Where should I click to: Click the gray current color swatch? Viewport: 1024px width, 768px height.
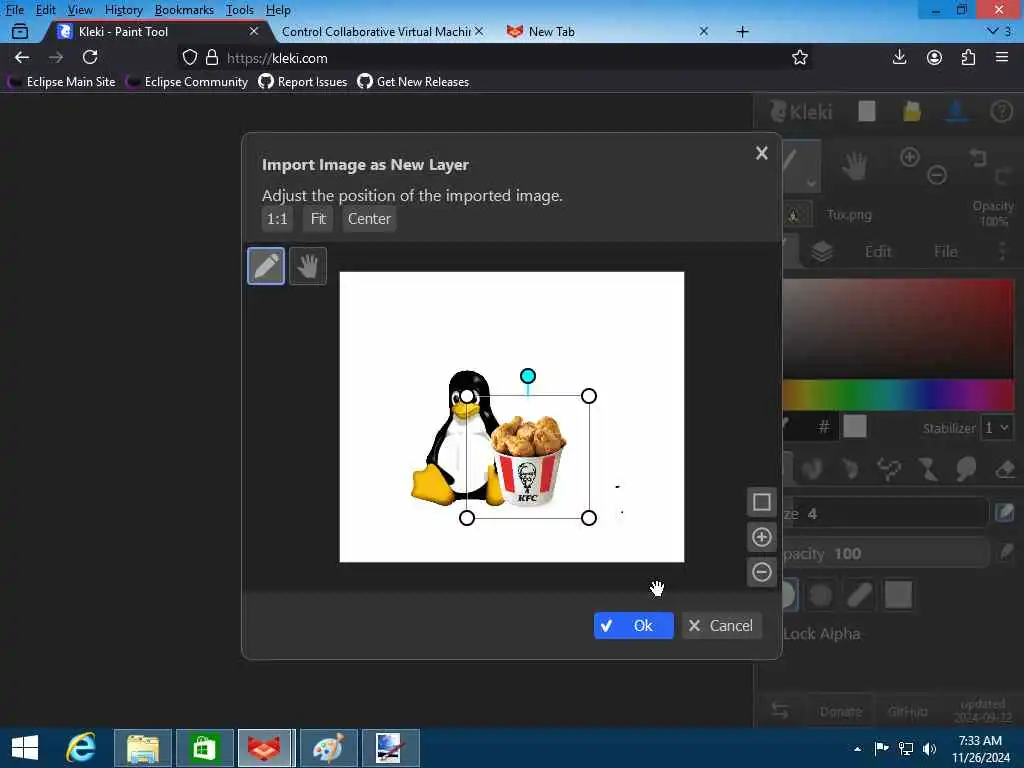(x=855, y=426)
